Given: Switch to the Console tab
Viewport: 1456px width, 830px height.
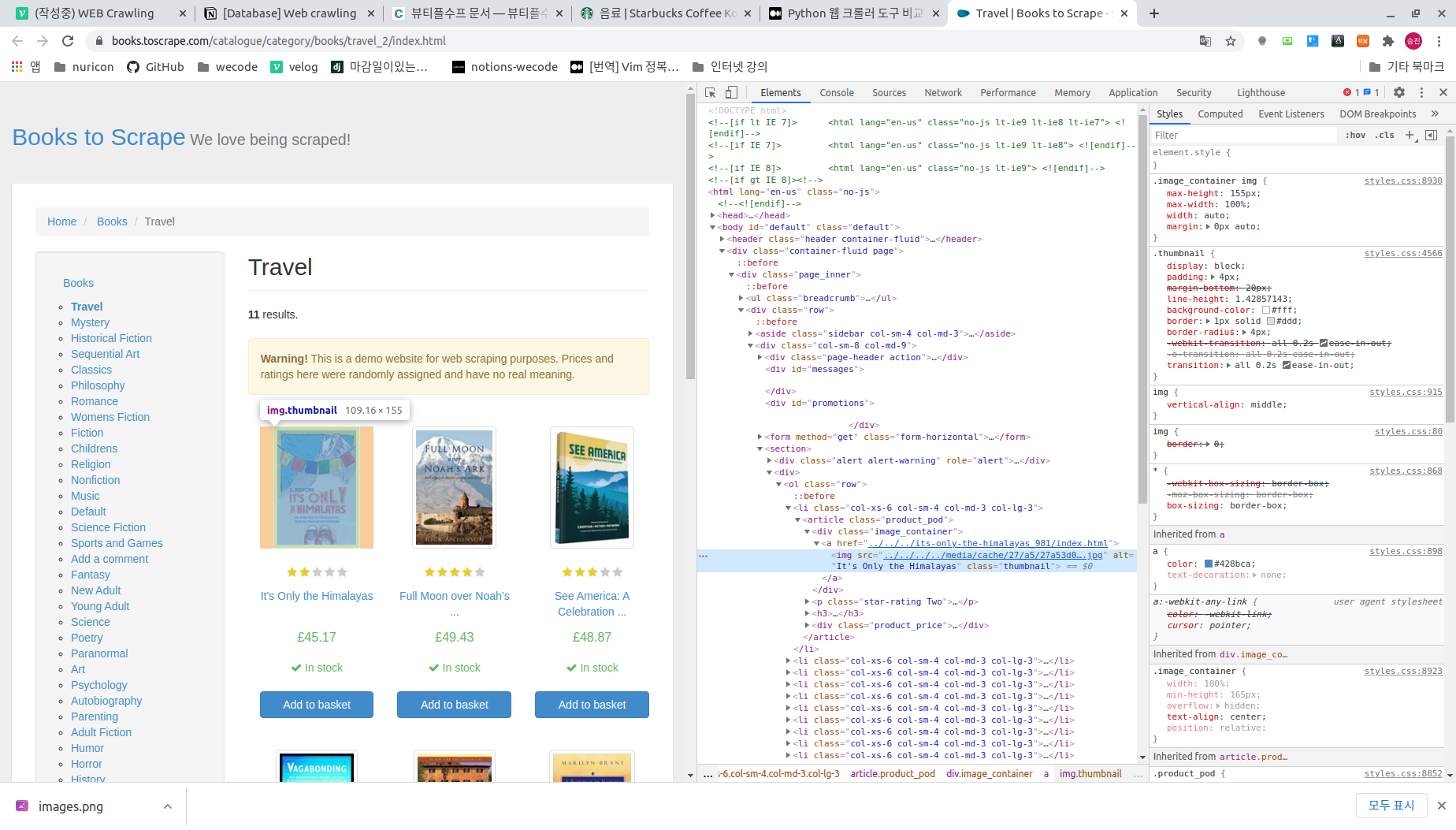Looking at the screenshot, I should tap(837, 92).
